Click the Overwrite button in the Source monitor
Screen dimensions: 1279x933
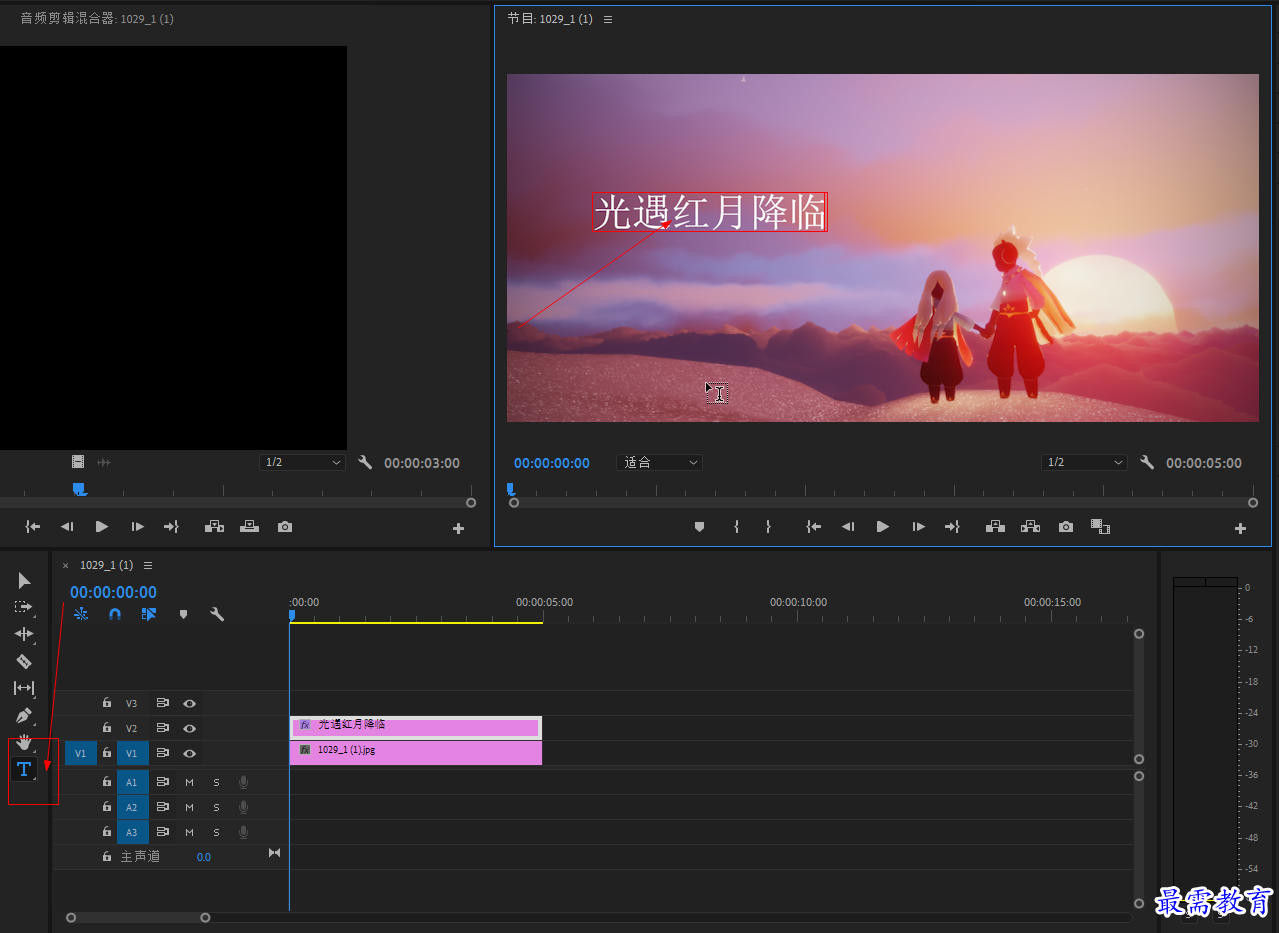click(x=249, y=527)
